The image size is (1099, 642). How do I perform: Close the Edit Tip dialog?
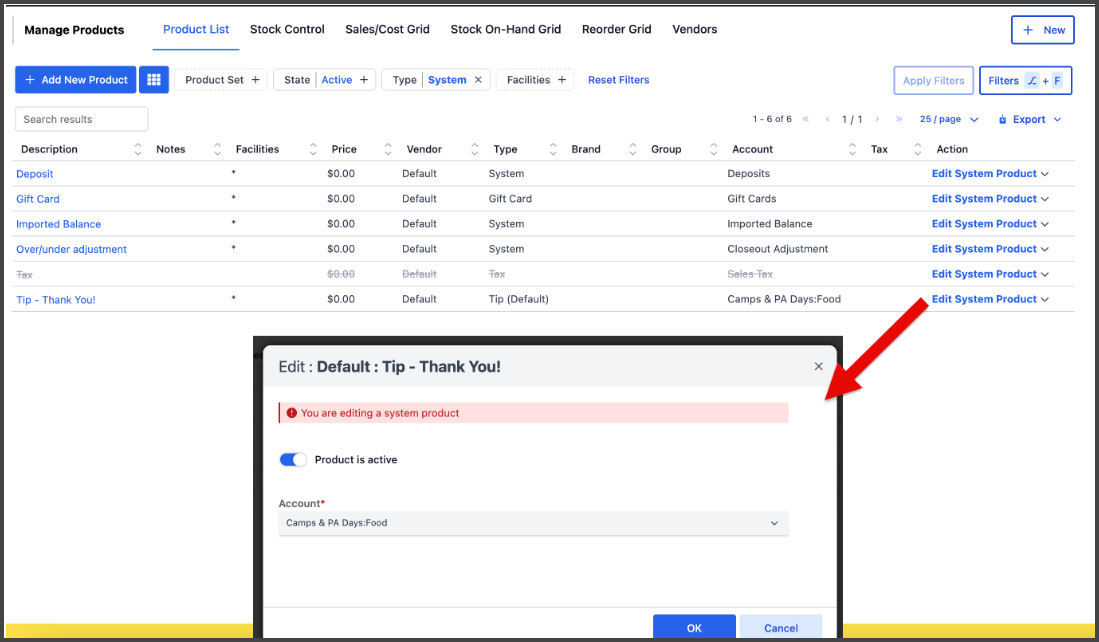[818, 367]
